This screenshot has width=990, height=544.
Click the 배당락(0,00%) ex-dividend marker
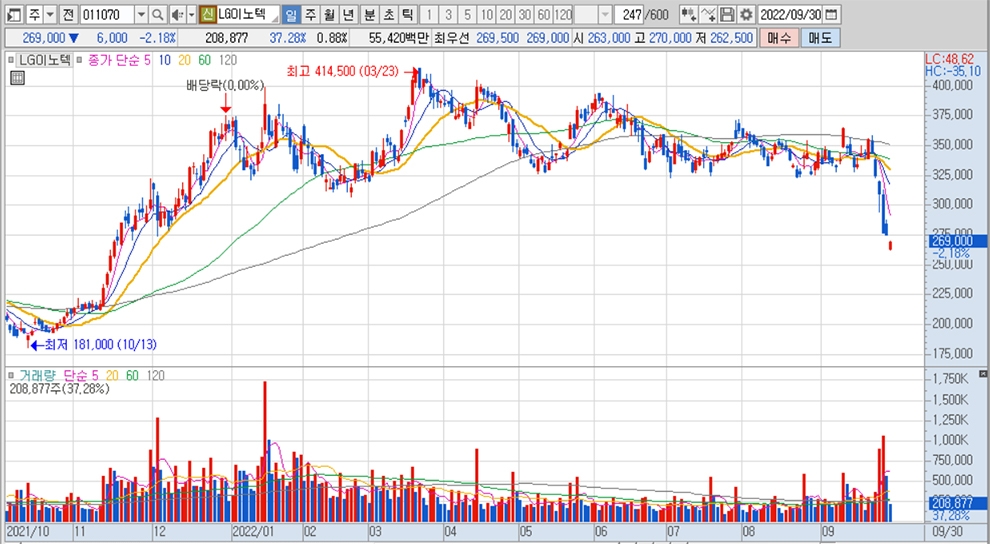click(x=225, y=86)
